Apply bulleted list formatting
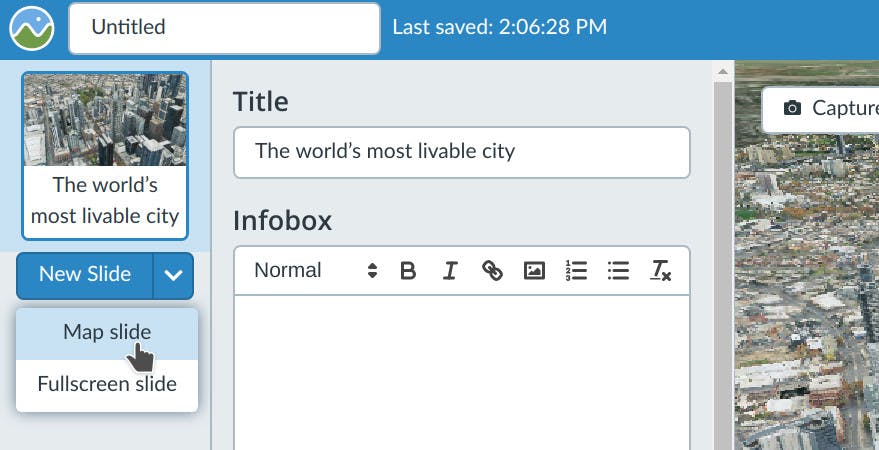This screenshot has height=450, width=879. (618, 271)
